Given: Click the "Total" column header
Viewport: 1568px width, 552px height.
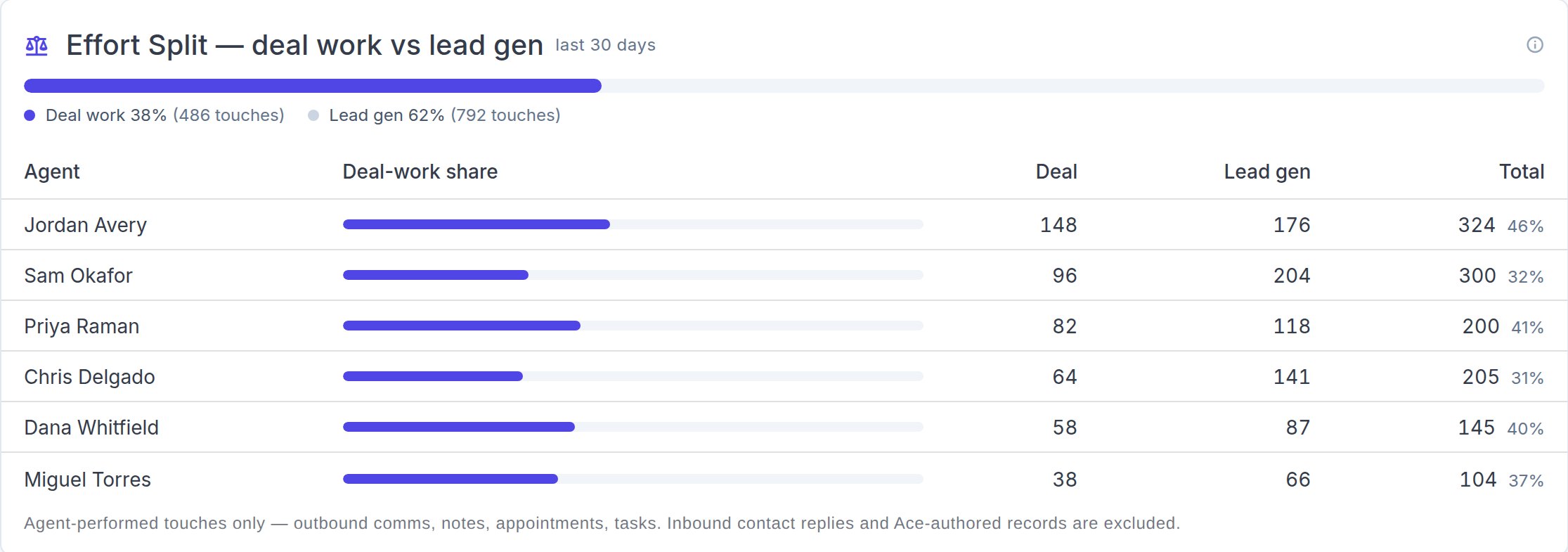Looking at the screenshot, I should (x=1522, y=172).
